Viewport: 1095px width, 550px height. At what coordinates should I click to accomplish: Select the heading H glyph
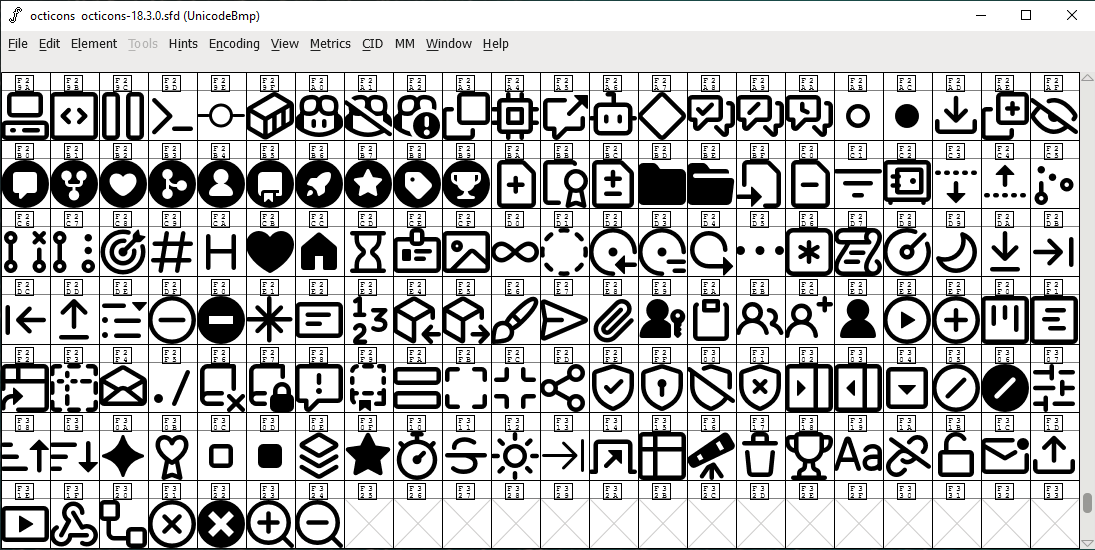221,252
